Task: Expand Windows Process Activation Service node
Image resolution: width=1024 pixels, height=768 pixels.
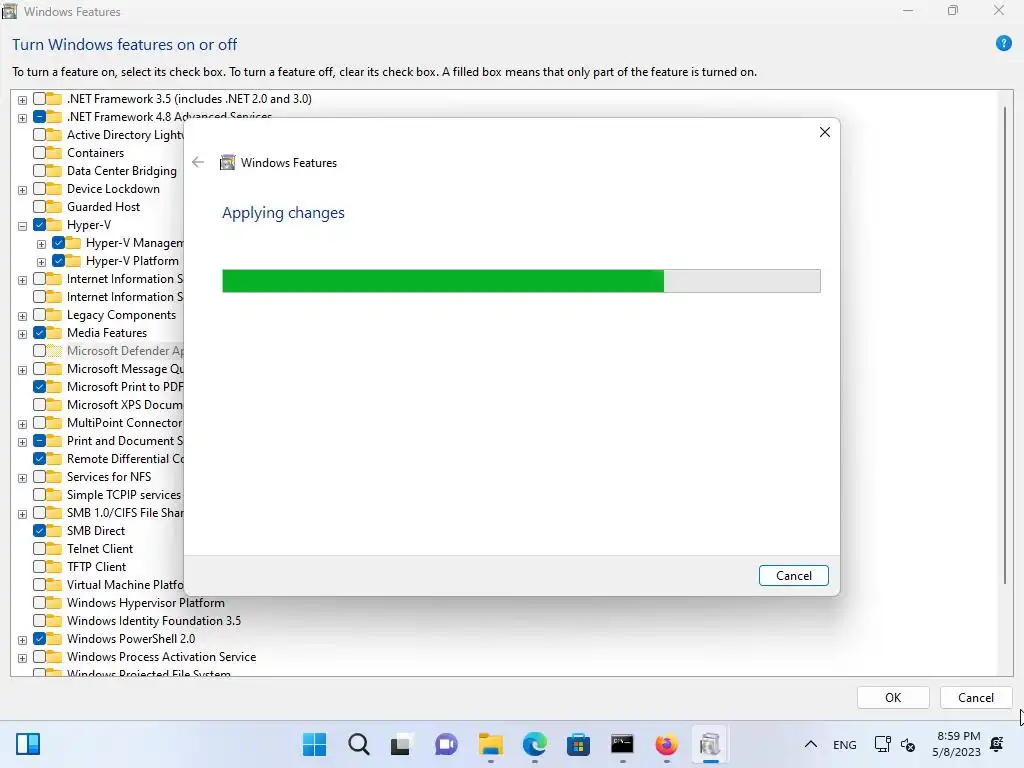Action: tap(22, 658)
